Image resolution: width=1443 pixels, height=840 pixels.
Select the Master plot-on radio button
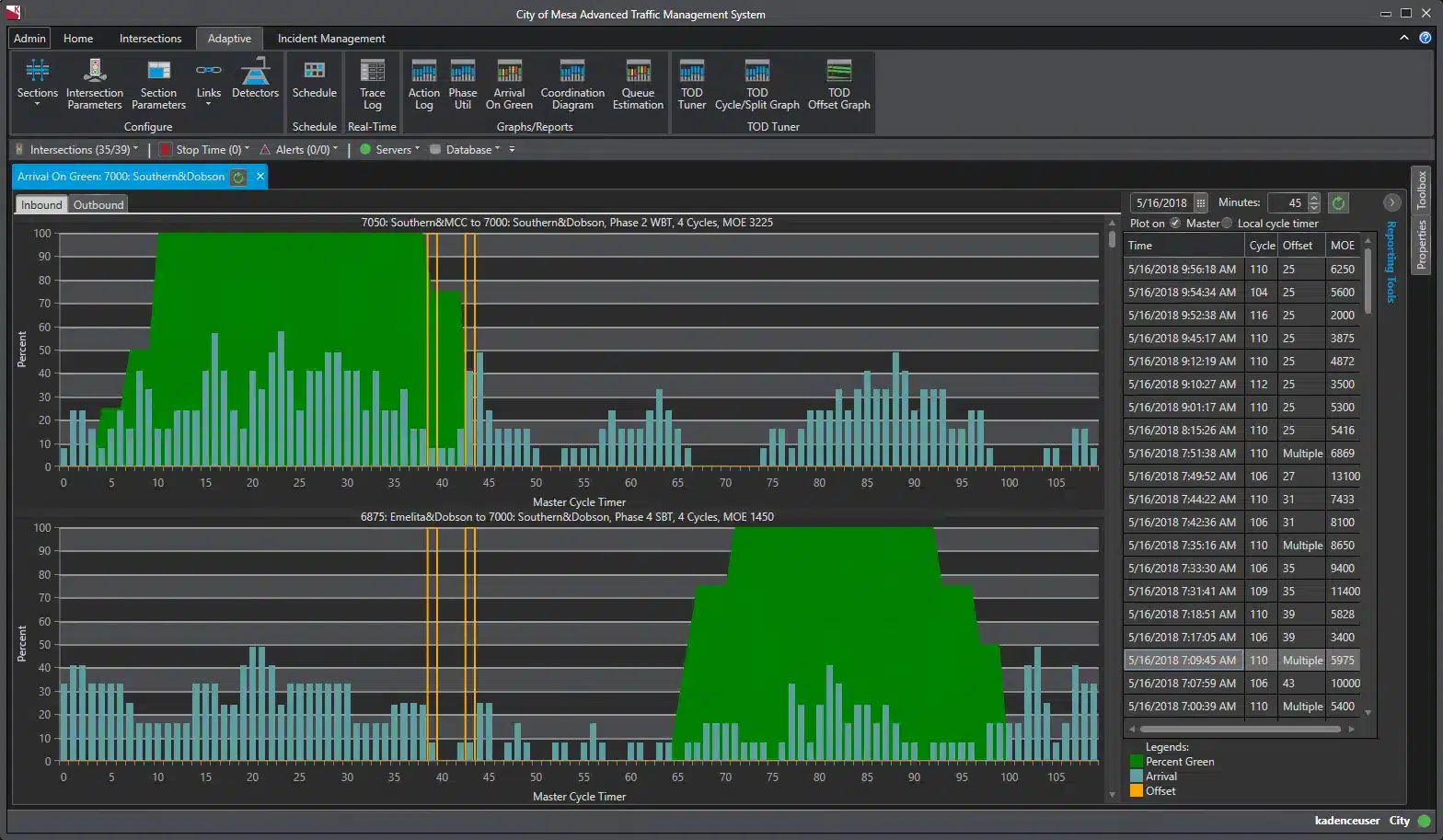(x=1175, y=224)
